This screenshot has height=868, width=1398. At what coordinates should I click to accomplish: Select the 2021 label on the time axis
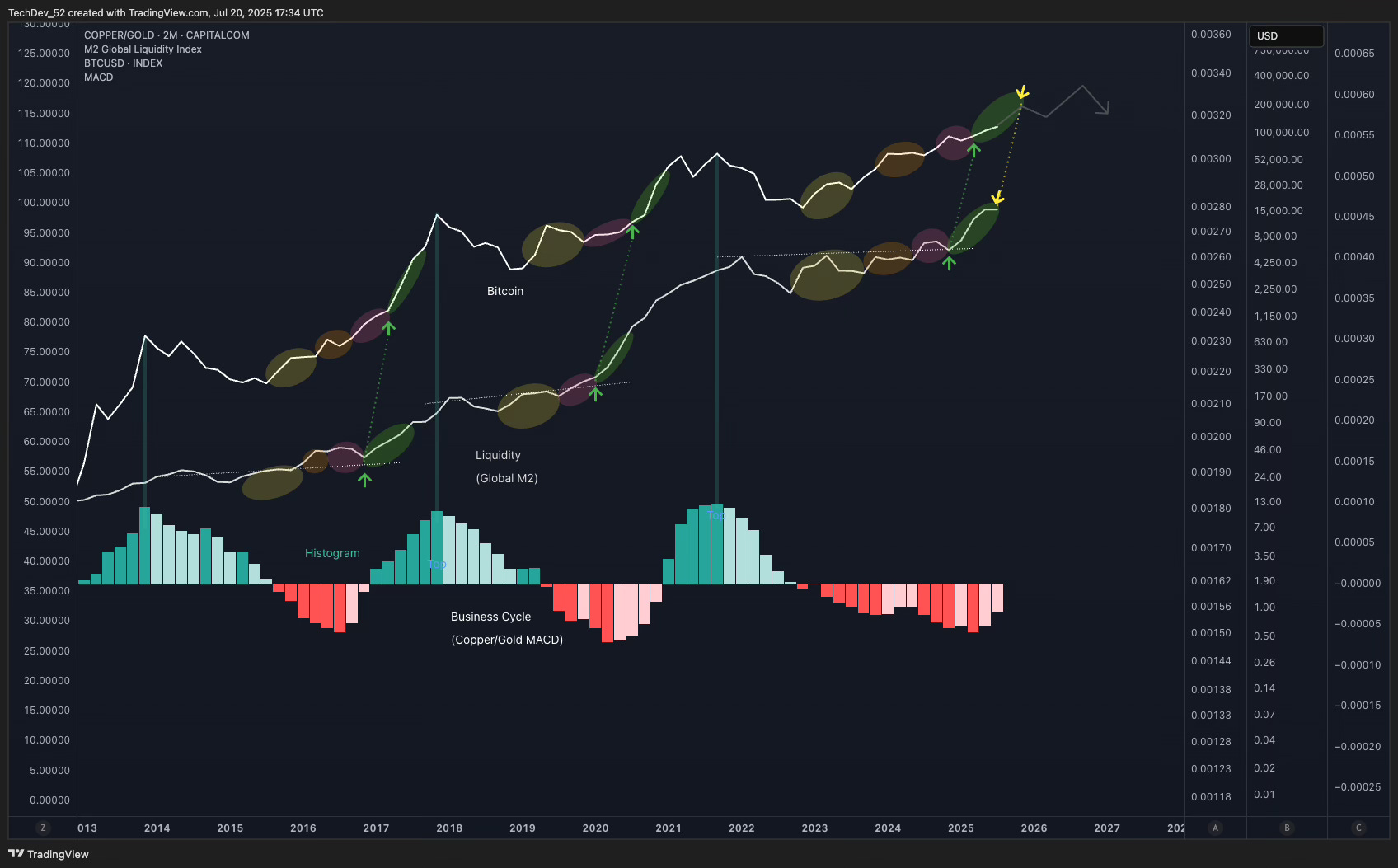coord(669,828)
